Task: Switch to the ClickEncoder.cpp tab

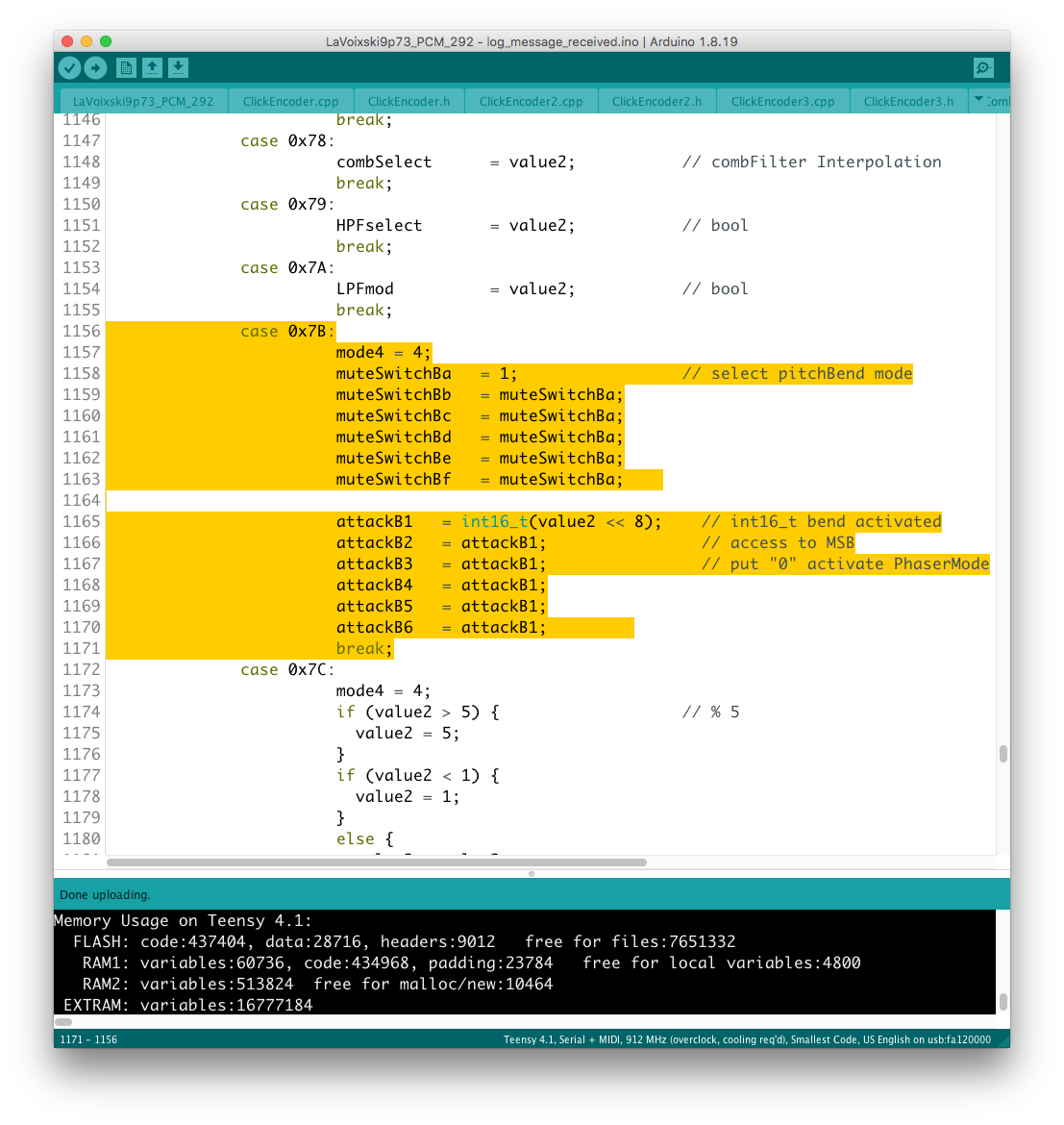Action: tap(290, 101)
